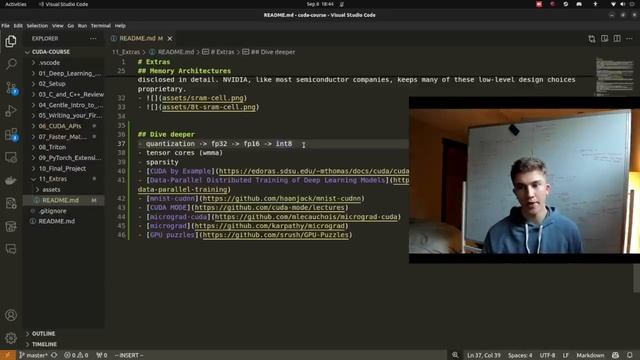Open Remote Explorer view in activity bar
Viewport: 640px width, 360px height.
11,157
